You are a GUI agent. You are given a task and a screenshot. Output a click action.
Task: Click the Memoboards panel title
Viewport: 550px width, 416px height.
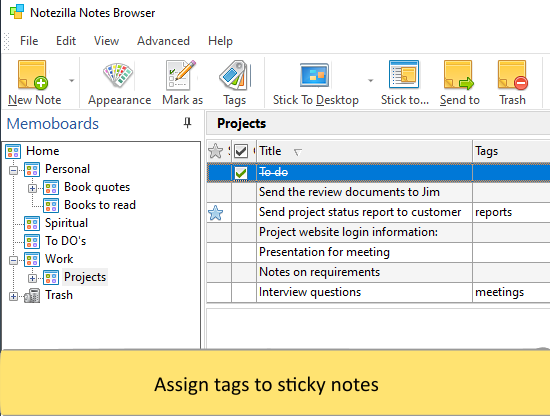(x=53, y=123)
